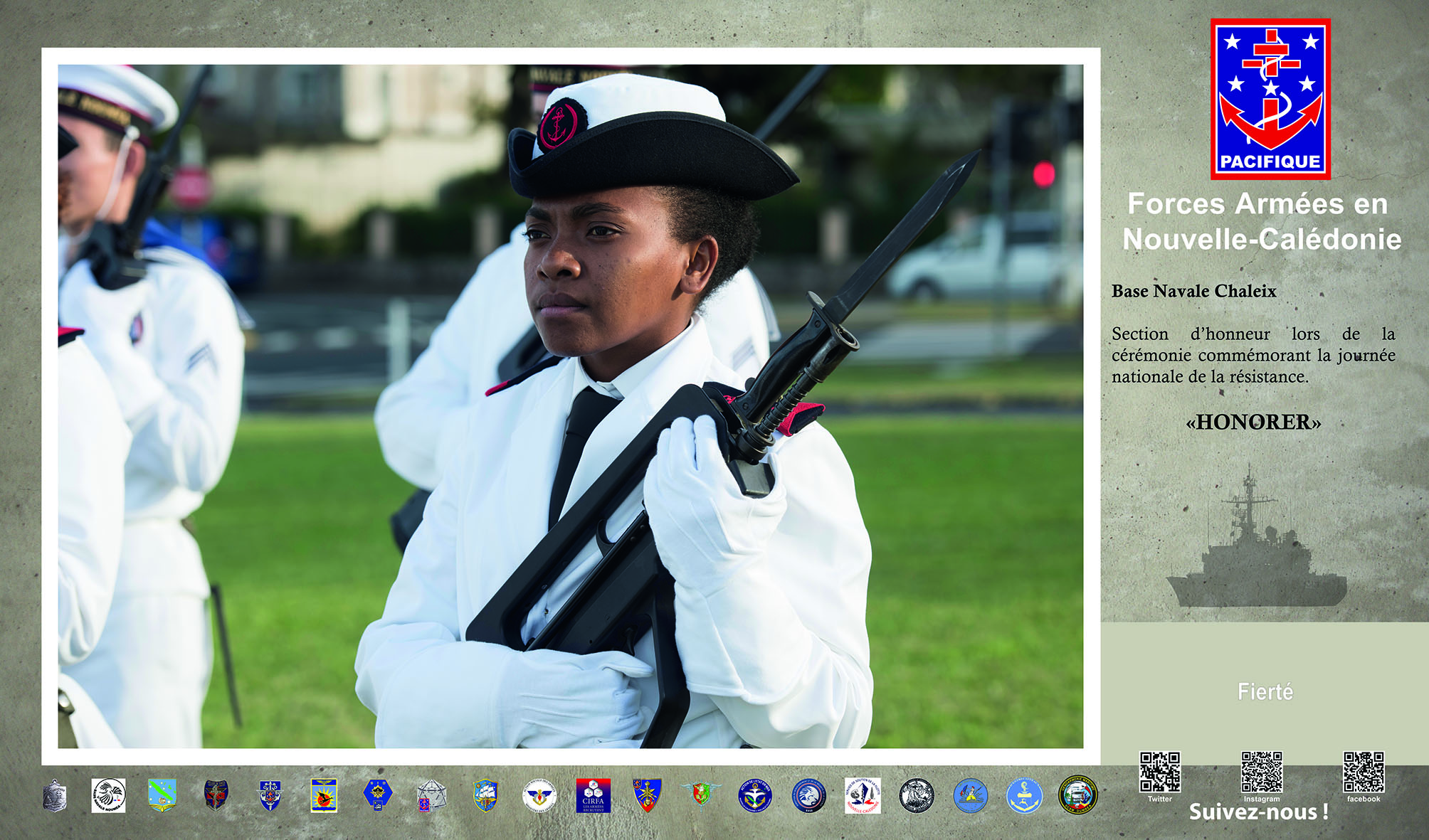This screenshot has width=1429, height=840.
Task: Click the Instagram QR code
Action: click(x=1261, y=772)
